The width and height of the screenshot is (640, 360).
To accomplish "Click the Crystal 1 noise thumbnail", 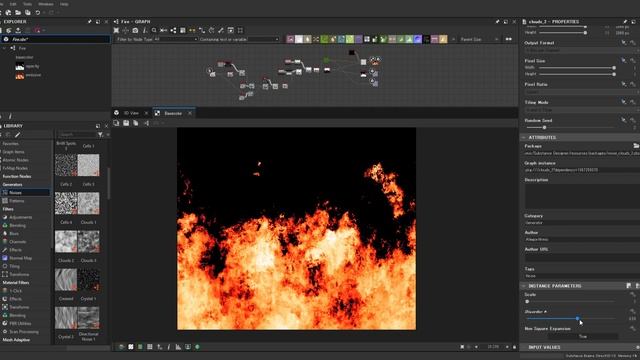I will 89,280.
